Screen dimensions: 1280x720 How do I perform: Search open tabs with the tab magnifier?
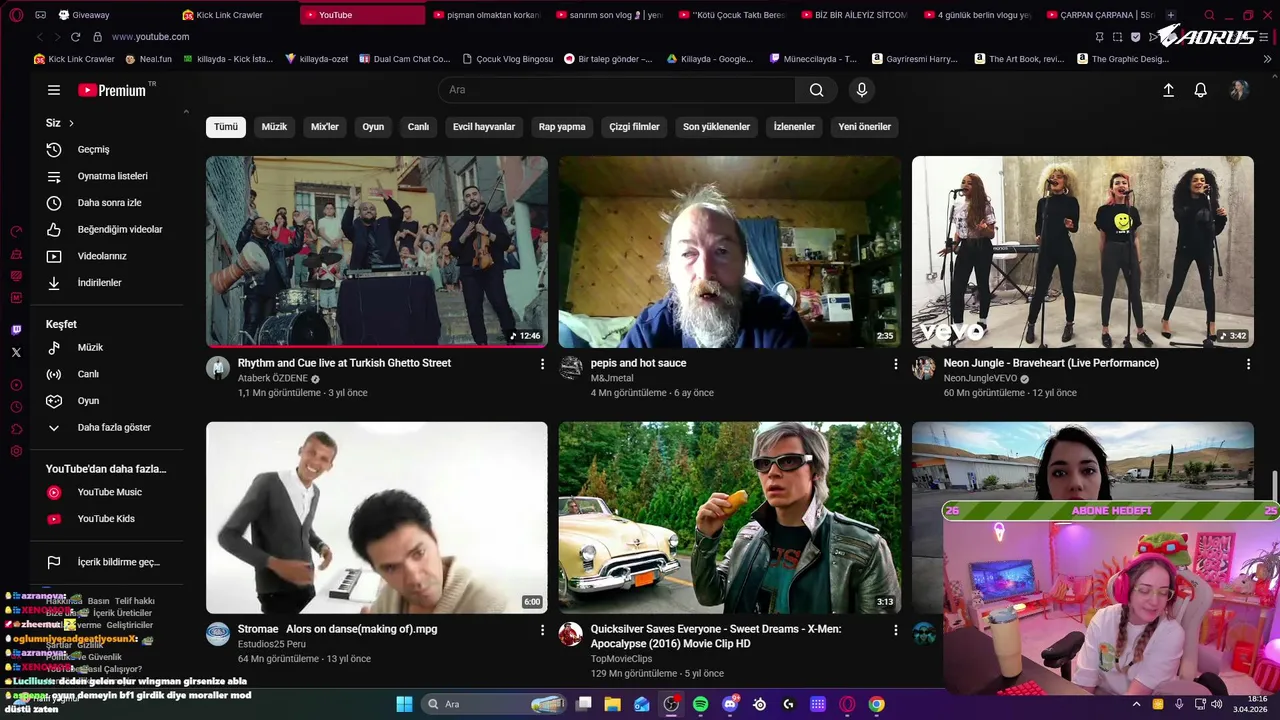click(x=1210, y=15)
